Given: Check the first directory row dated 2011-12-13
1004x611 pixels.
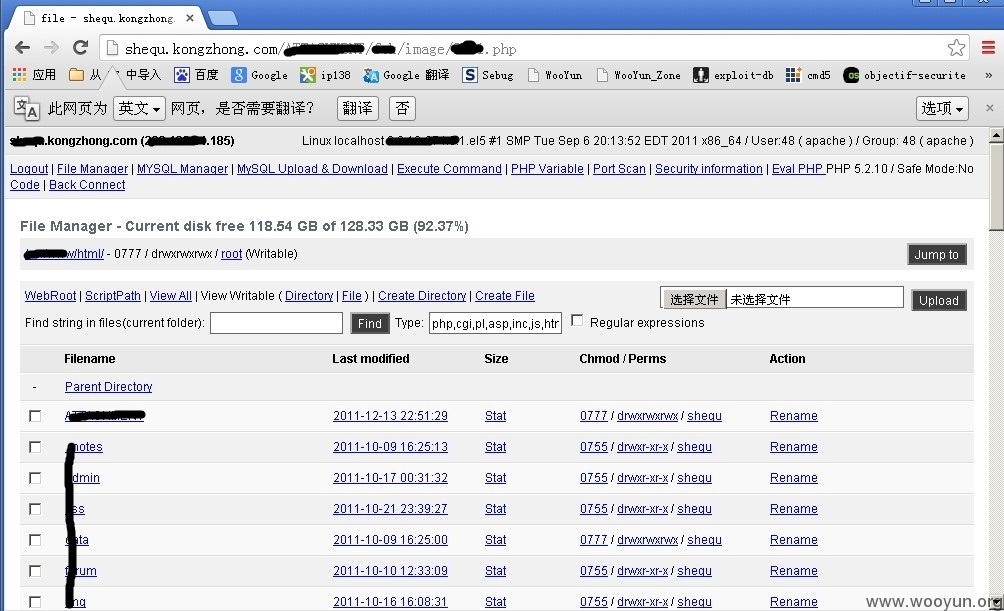Looking at the screenshot, I should click(35, 416).
